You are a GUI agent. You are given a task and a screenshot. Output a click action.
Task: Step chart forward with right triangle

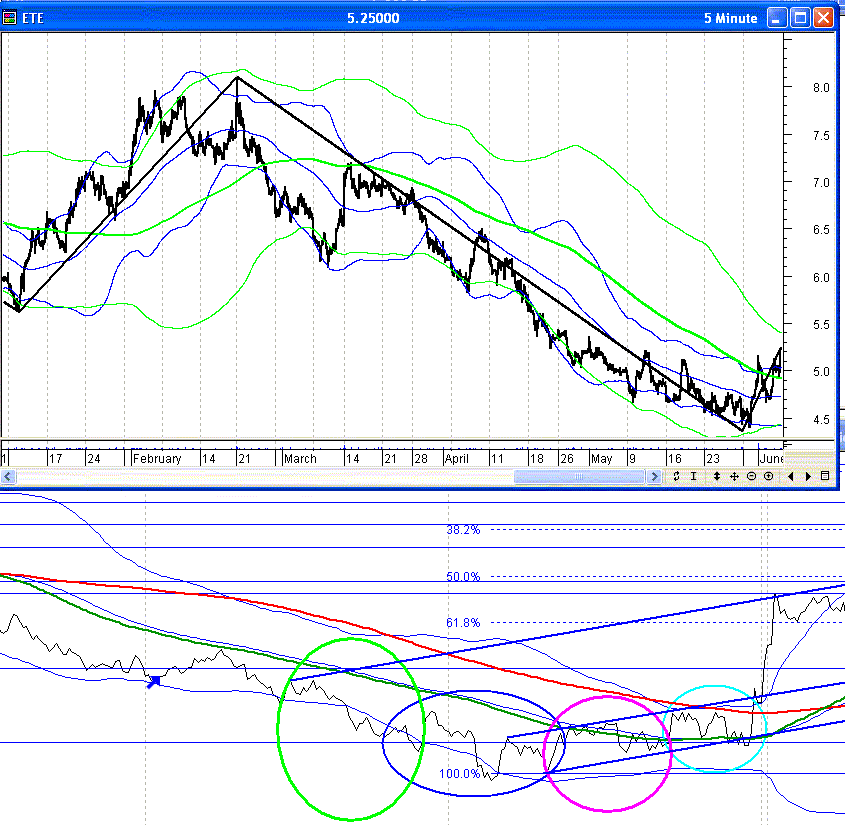click(808, 476)
